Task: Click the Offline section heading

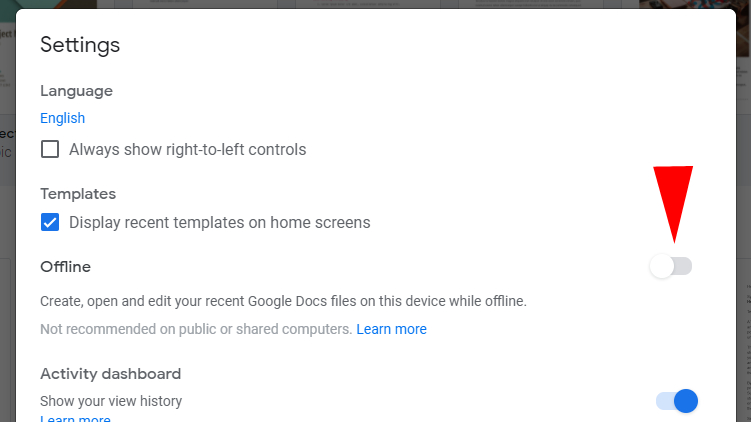Action: [x=65, y=267]
